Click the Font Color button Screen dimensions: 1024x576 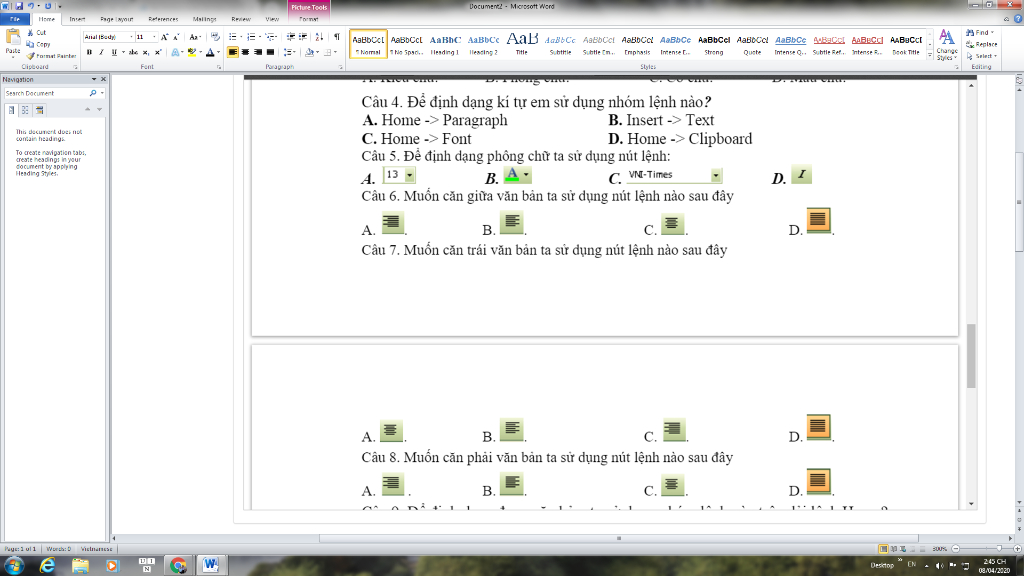click(x=210, y=52)
